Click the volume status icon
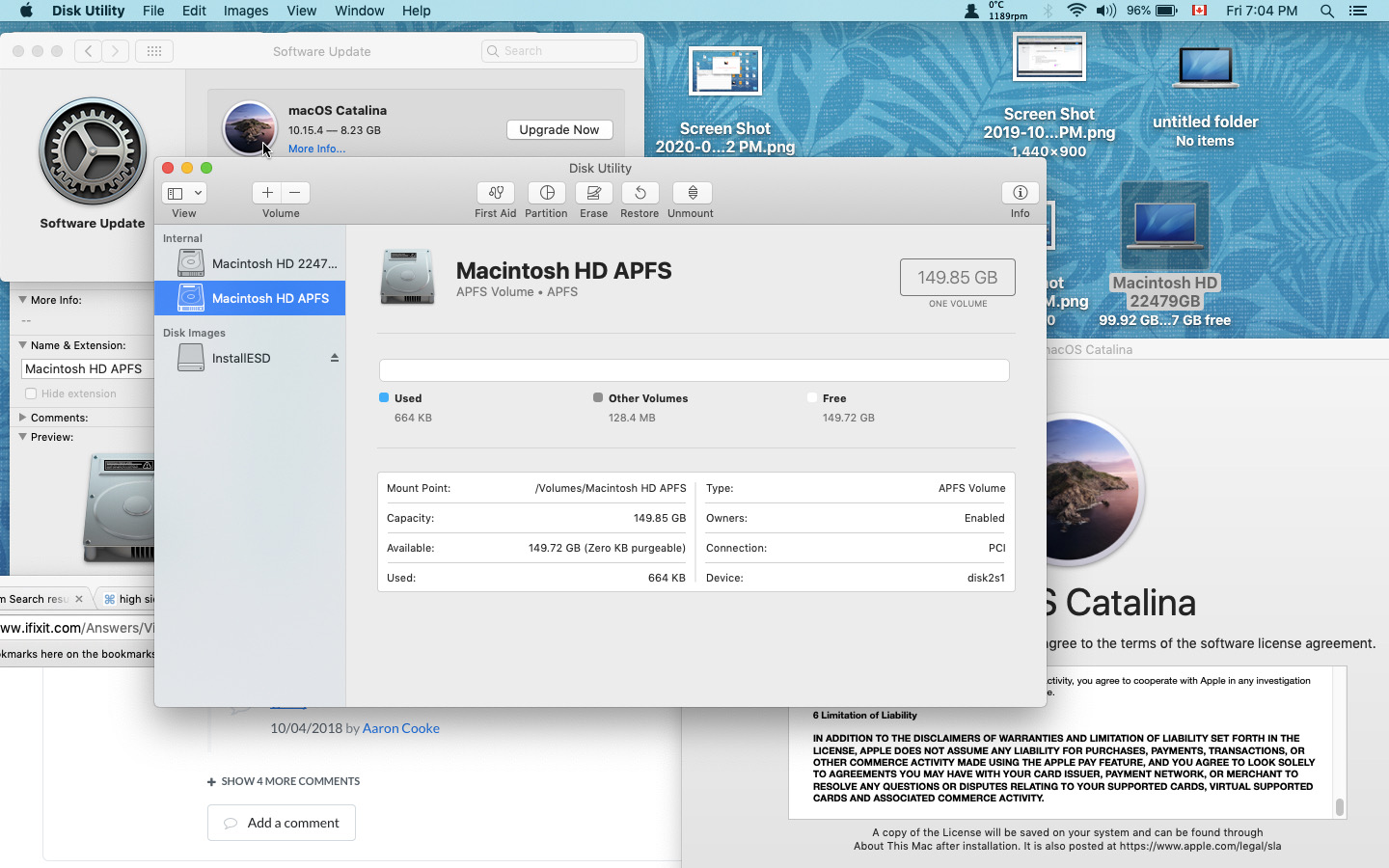1389x868 pixels. 1105,11
